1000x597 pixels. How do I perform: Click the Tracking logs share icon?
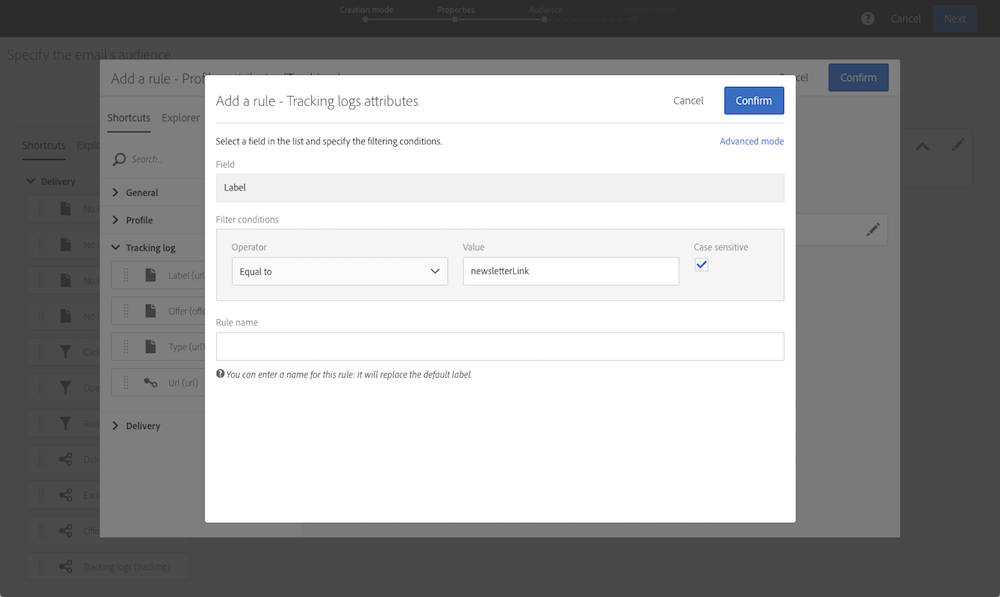click(65, 566)
